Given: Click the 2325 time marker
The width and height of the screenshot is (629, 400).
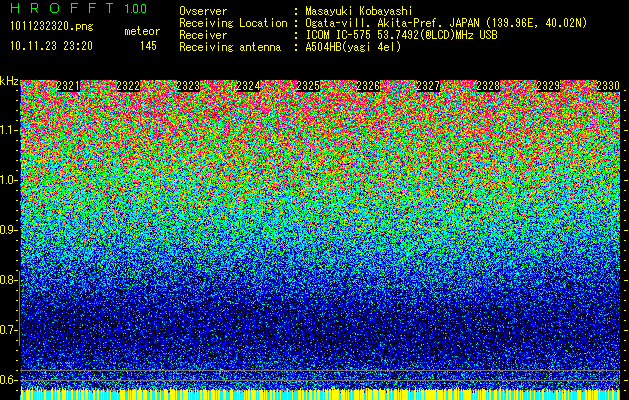Looking at the screenshot, I should point(308,86).
